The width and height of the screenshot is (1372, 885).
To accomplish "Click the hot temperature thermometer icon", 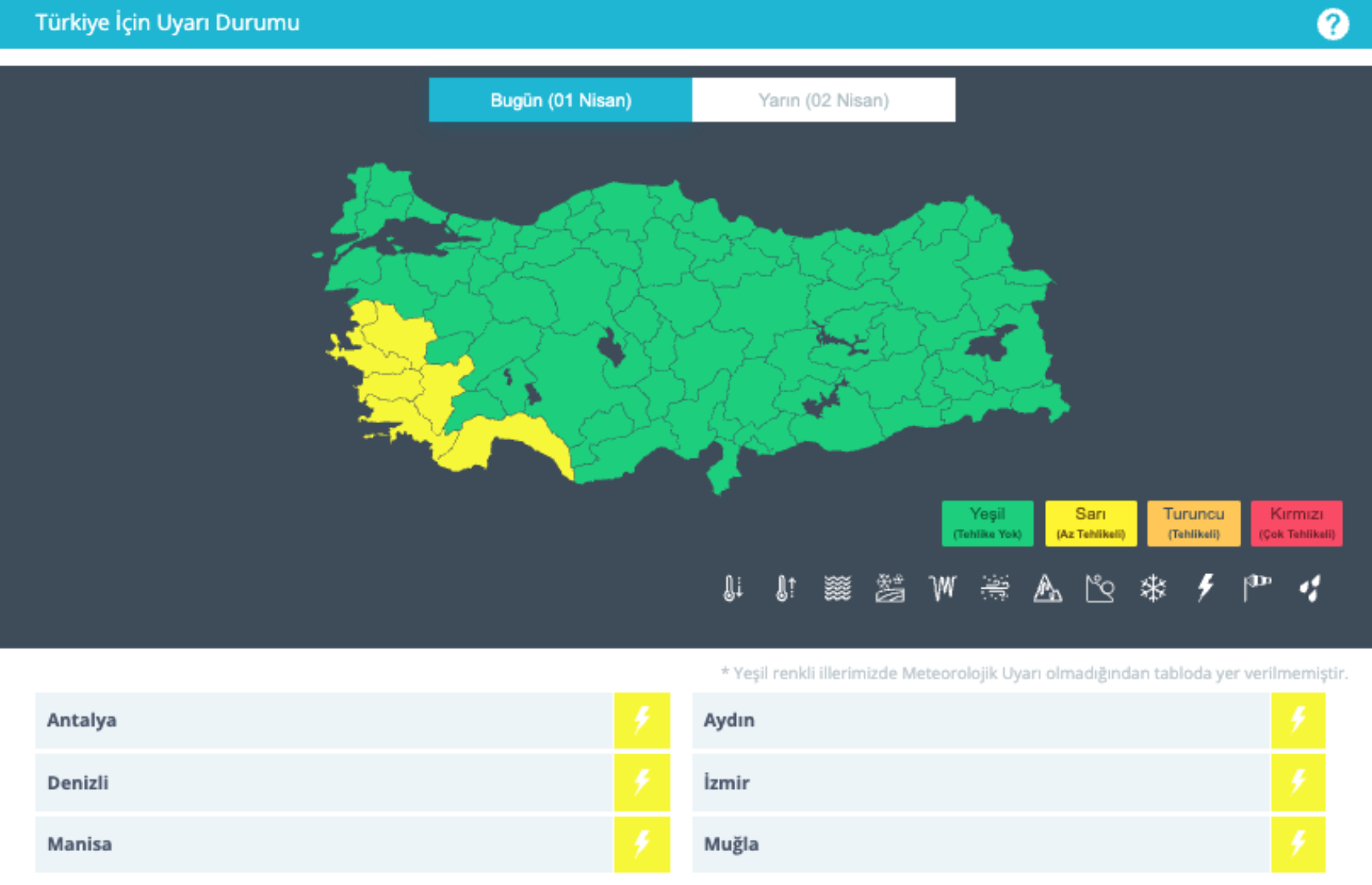I will [784, 588].
